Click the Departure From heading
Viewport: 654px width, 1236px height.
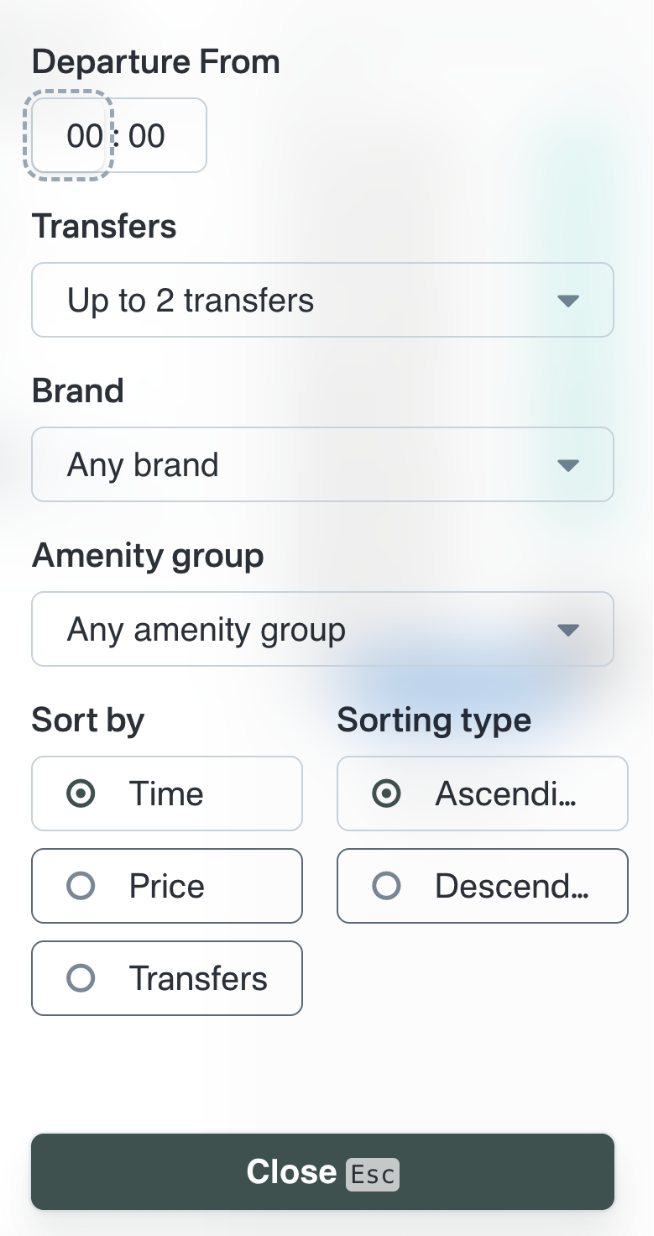pos(157,61)
